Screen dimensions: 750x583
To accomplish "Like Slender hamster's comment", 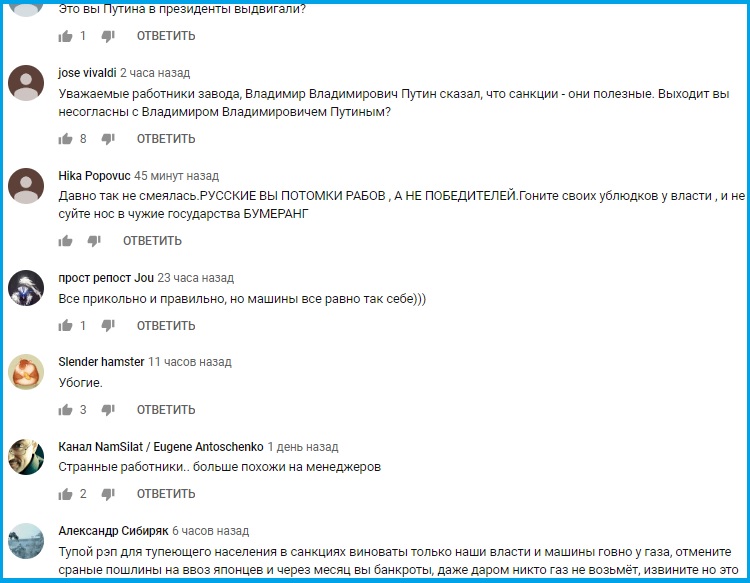I will (66, 410).
